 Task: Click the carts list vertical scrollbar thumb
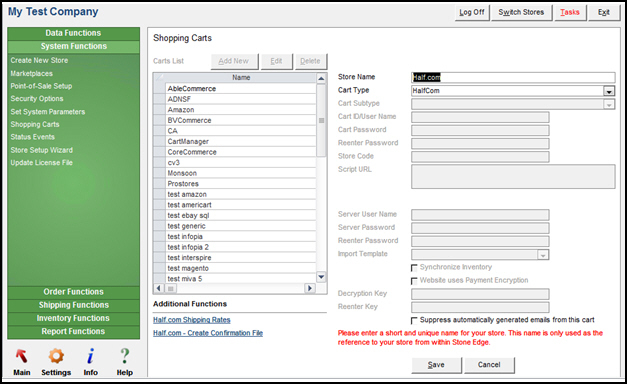pyautogui.click(x=321, y=120)
